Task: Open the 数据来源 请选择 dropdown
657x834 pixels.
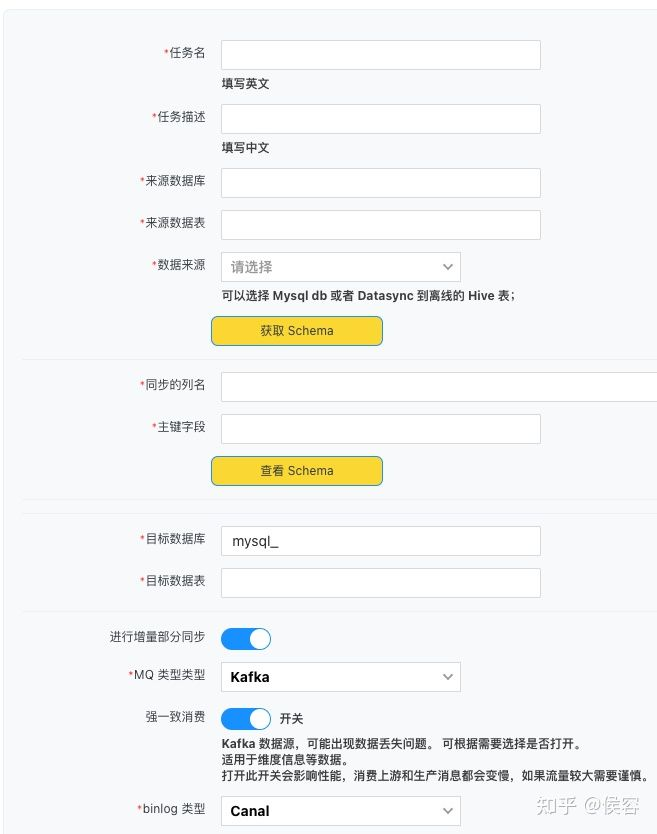Action: point(341,267)
